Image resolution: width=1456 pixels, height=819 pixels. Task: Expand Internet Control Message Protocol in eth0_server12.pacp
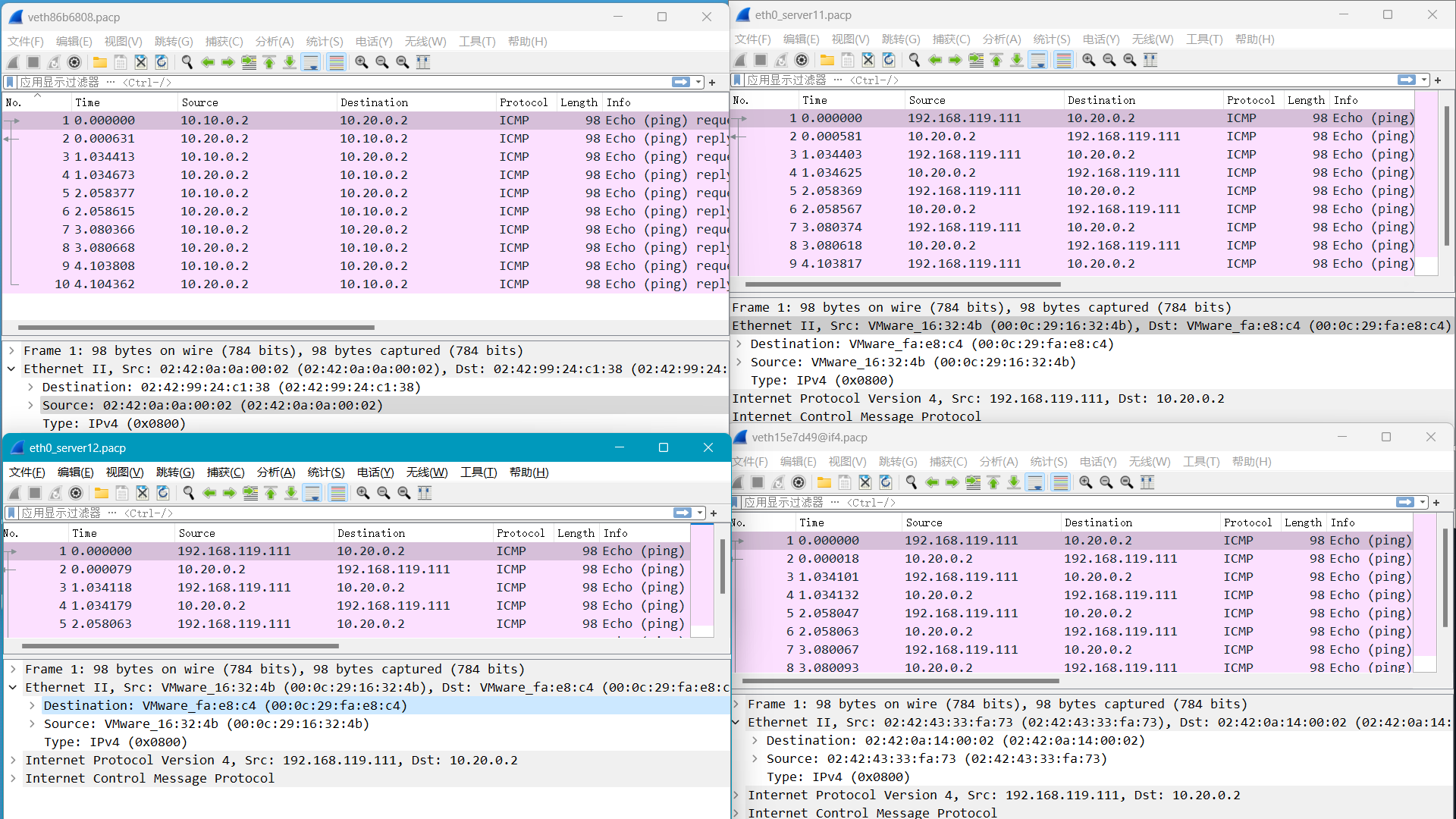point(13,778)
